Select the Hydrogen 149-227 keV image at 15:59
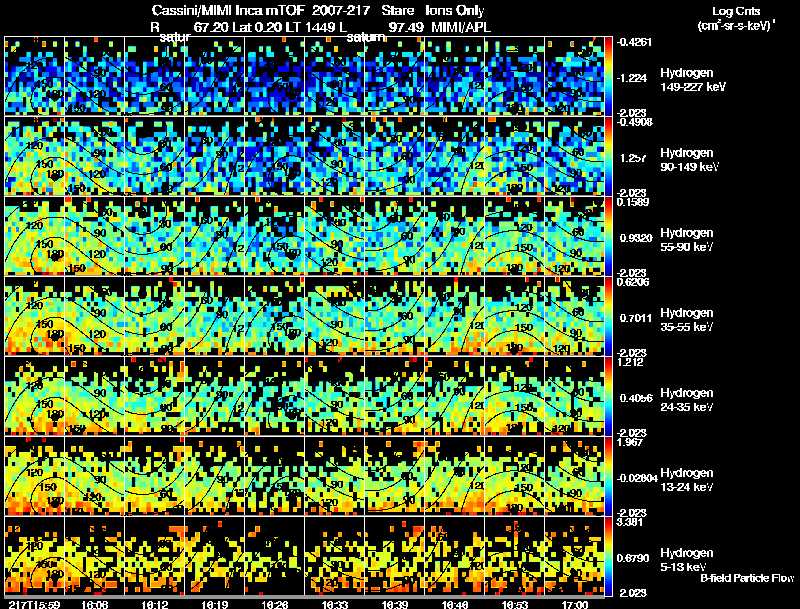 pyautogui.click(x=35, y=76)
